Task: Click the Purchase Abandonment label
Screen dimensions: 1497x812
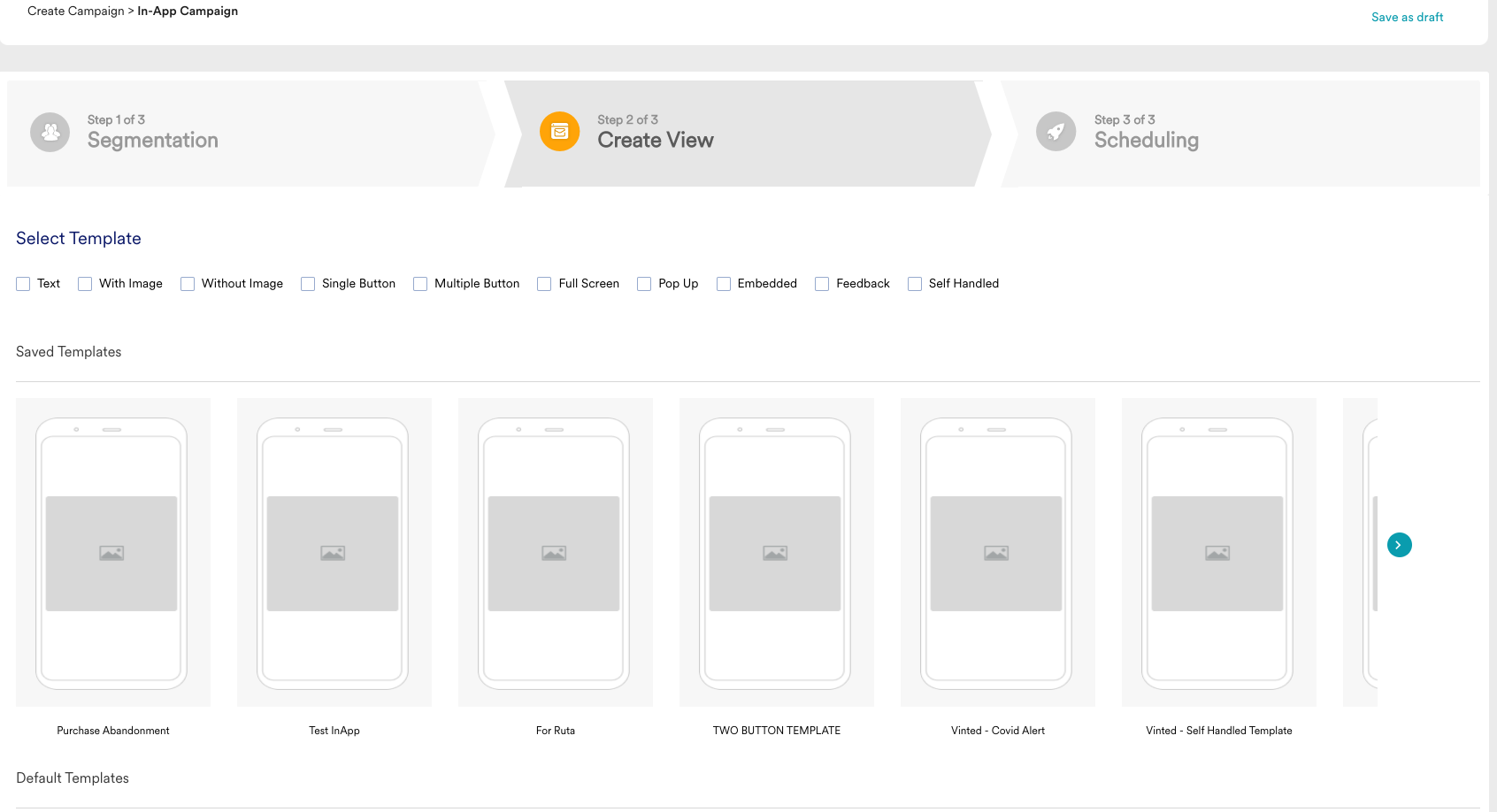Action: coord(113,731)
